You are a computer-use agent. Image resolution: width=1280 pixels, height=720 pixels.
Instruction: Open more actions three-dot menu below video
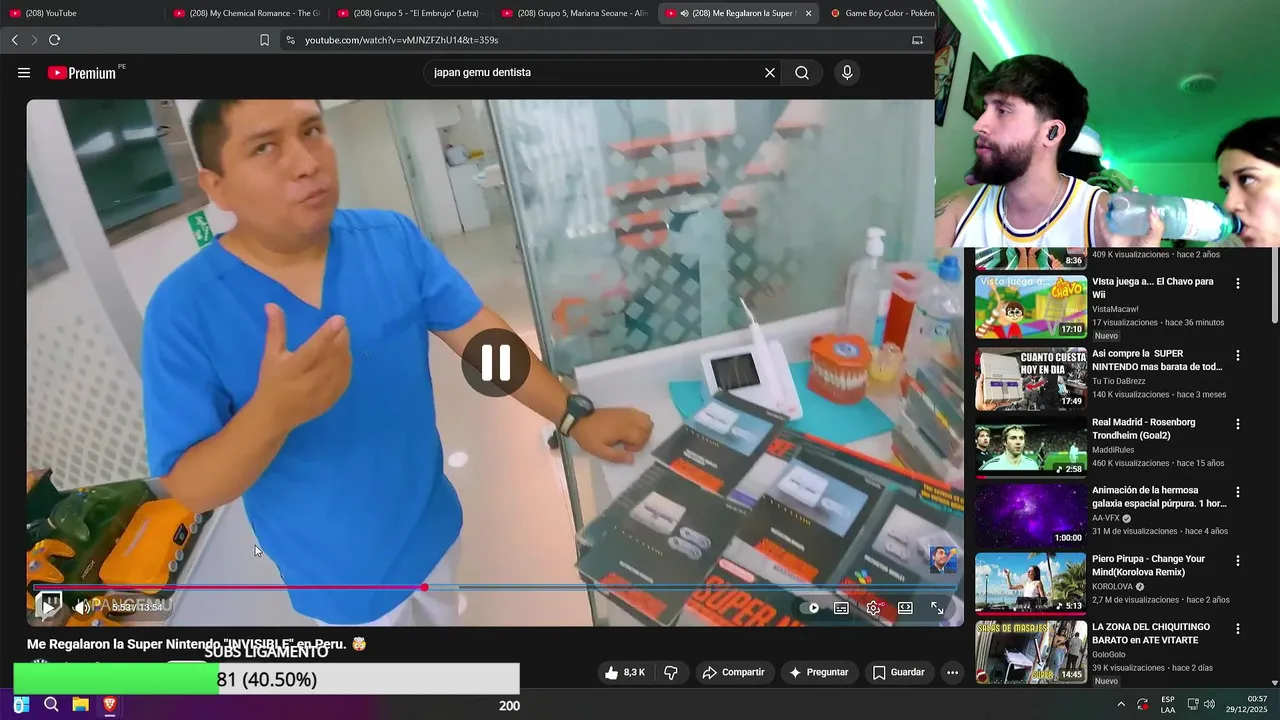click(x=952, y=672)
